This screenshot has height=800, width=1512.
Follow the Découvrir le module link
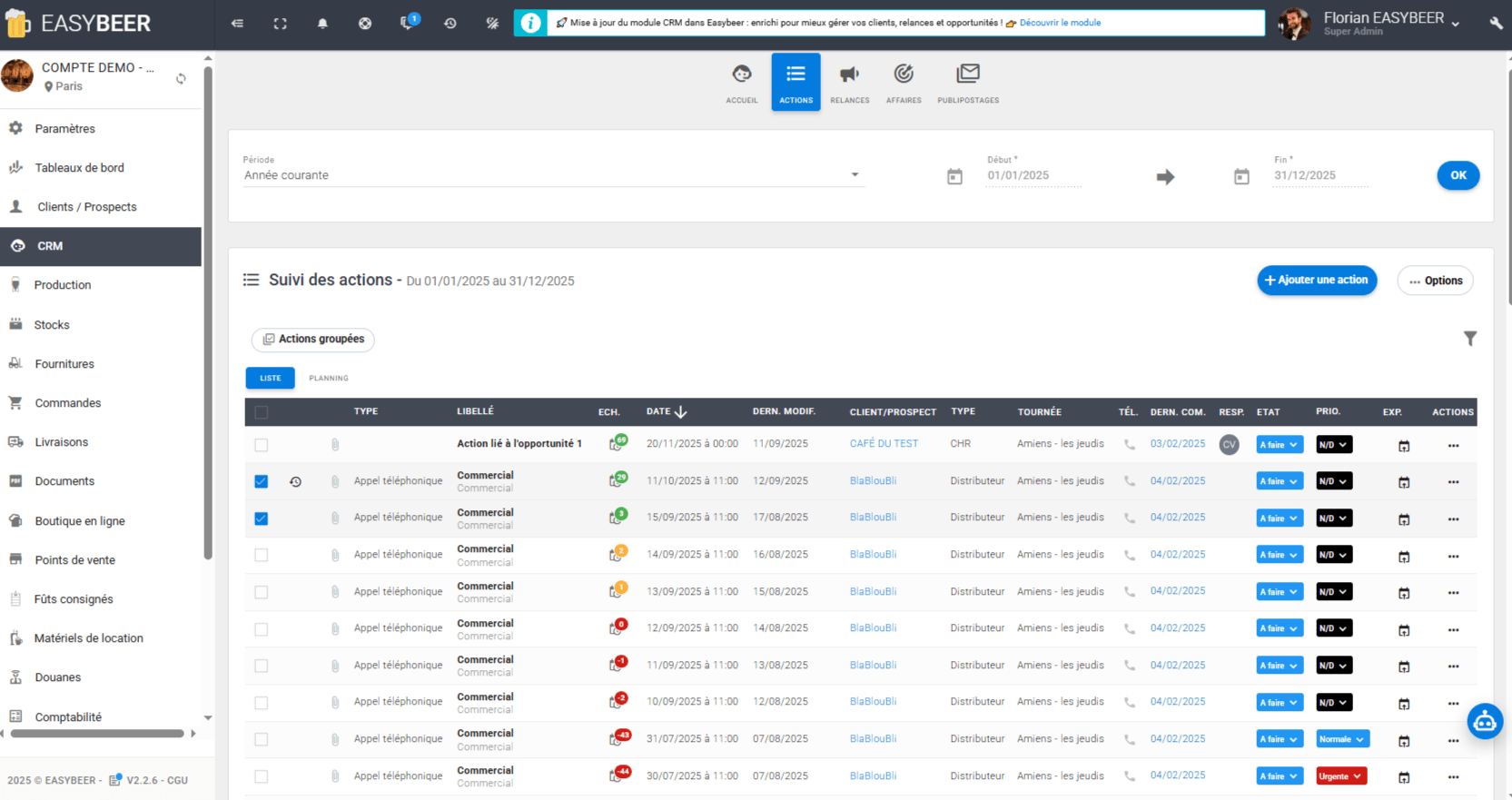click(x=1060, y=23)
